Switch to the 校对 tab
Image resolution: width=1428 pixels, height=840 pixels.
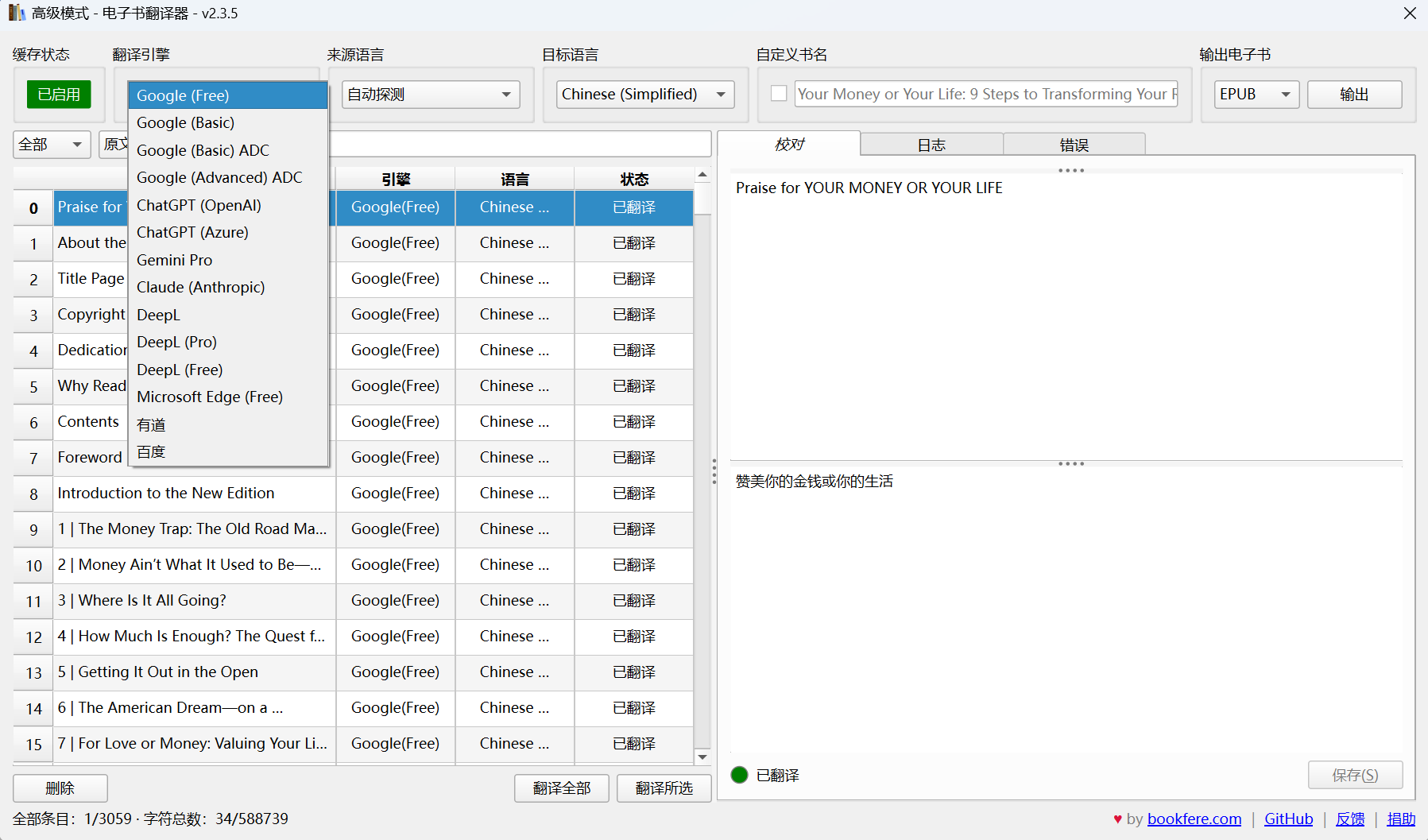click(x=789, y=144)
